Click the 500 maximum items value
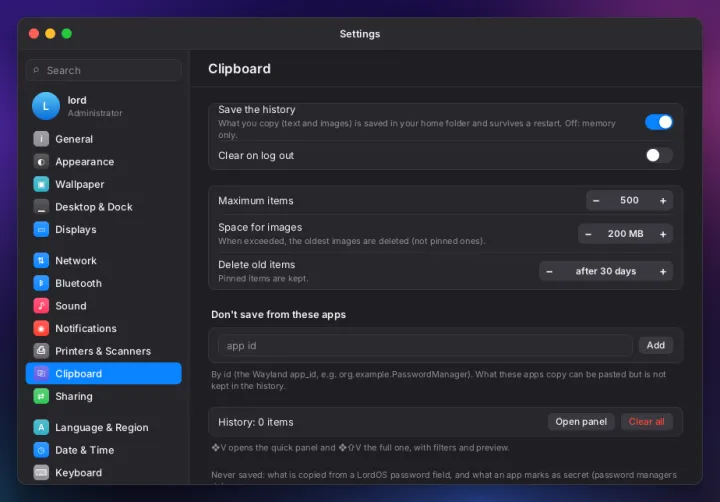The height and width of the screenshot is (502, 720). [629, 200]
